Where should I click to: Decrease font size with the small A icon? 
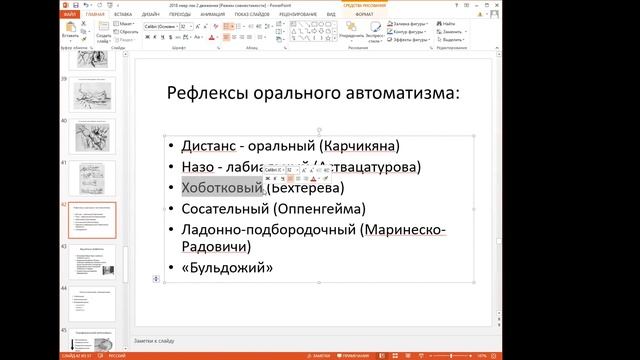coord(205,27)
